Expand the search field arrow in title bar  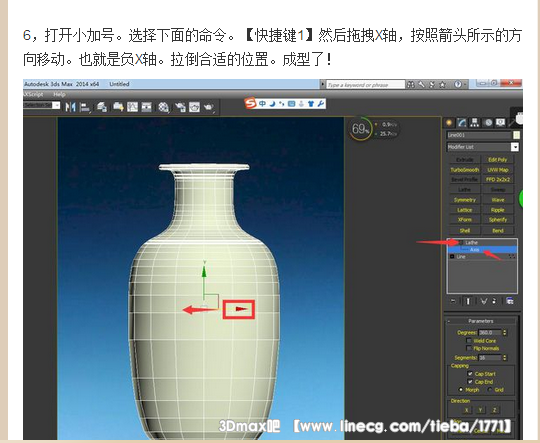point(322,84)
